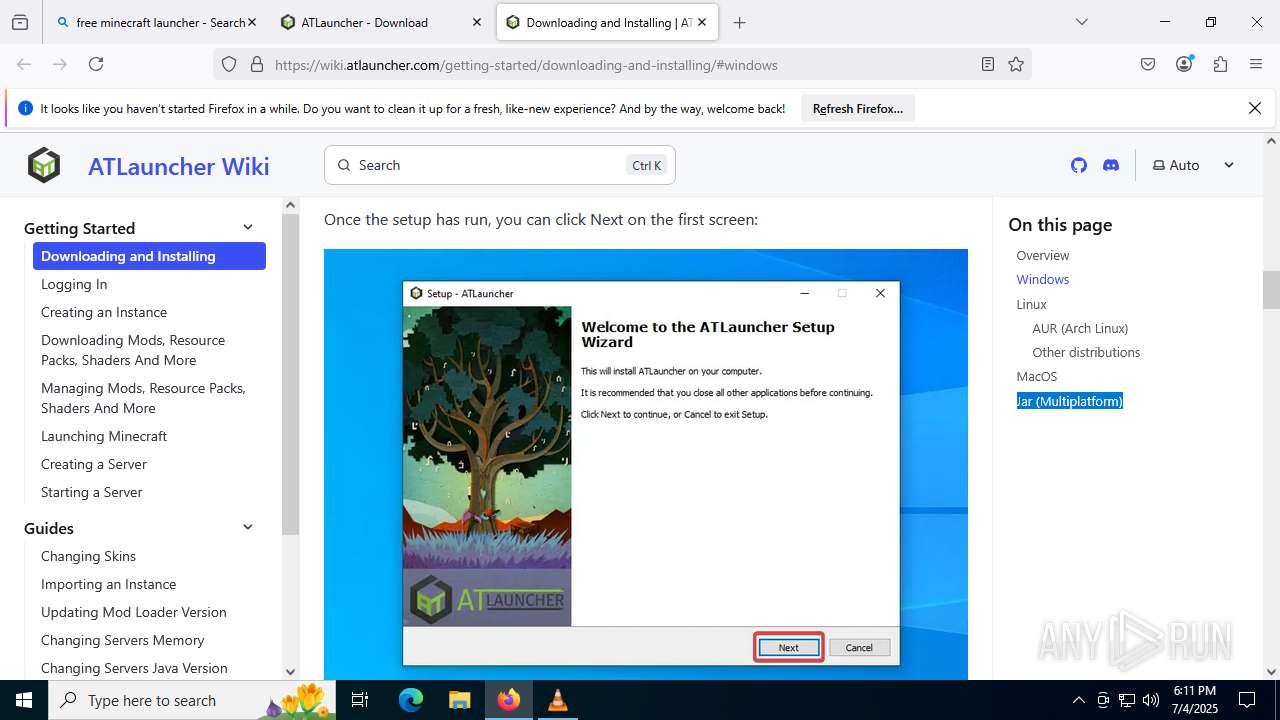The image size is (1280, 720).
Task: Close the ATLauncher - Download tab
Action: click(x=477, y=22)
